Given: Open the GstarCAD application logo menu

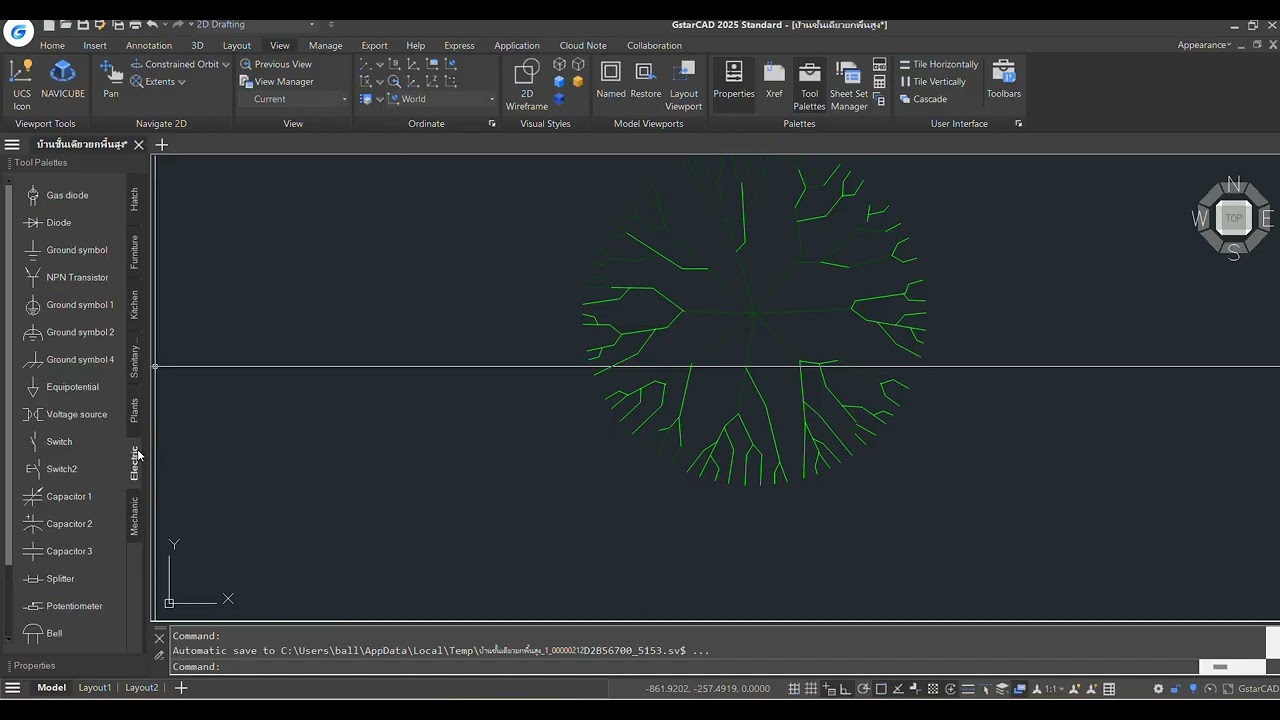Looking at the screenshot, I should (x=18, y=32).
